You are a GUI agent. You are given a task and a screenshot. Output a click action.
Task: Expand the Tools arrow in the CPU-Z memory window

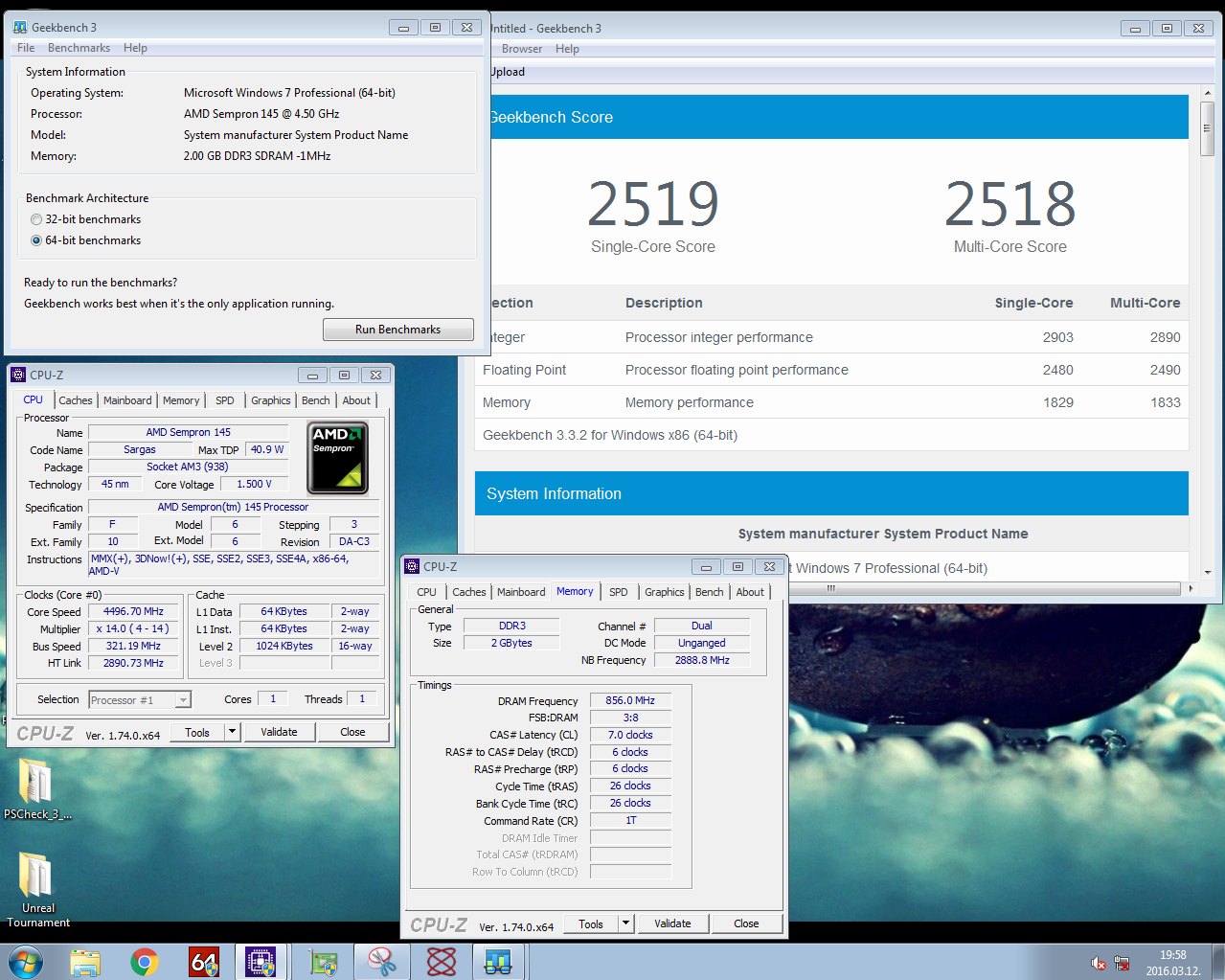click(x=625, y=923)
